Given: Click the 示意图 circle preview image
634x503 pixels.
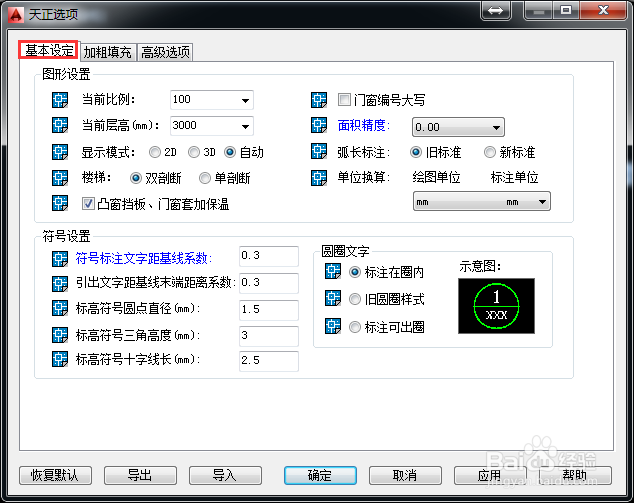Looking at the screenshot, I should pos(497,306).
